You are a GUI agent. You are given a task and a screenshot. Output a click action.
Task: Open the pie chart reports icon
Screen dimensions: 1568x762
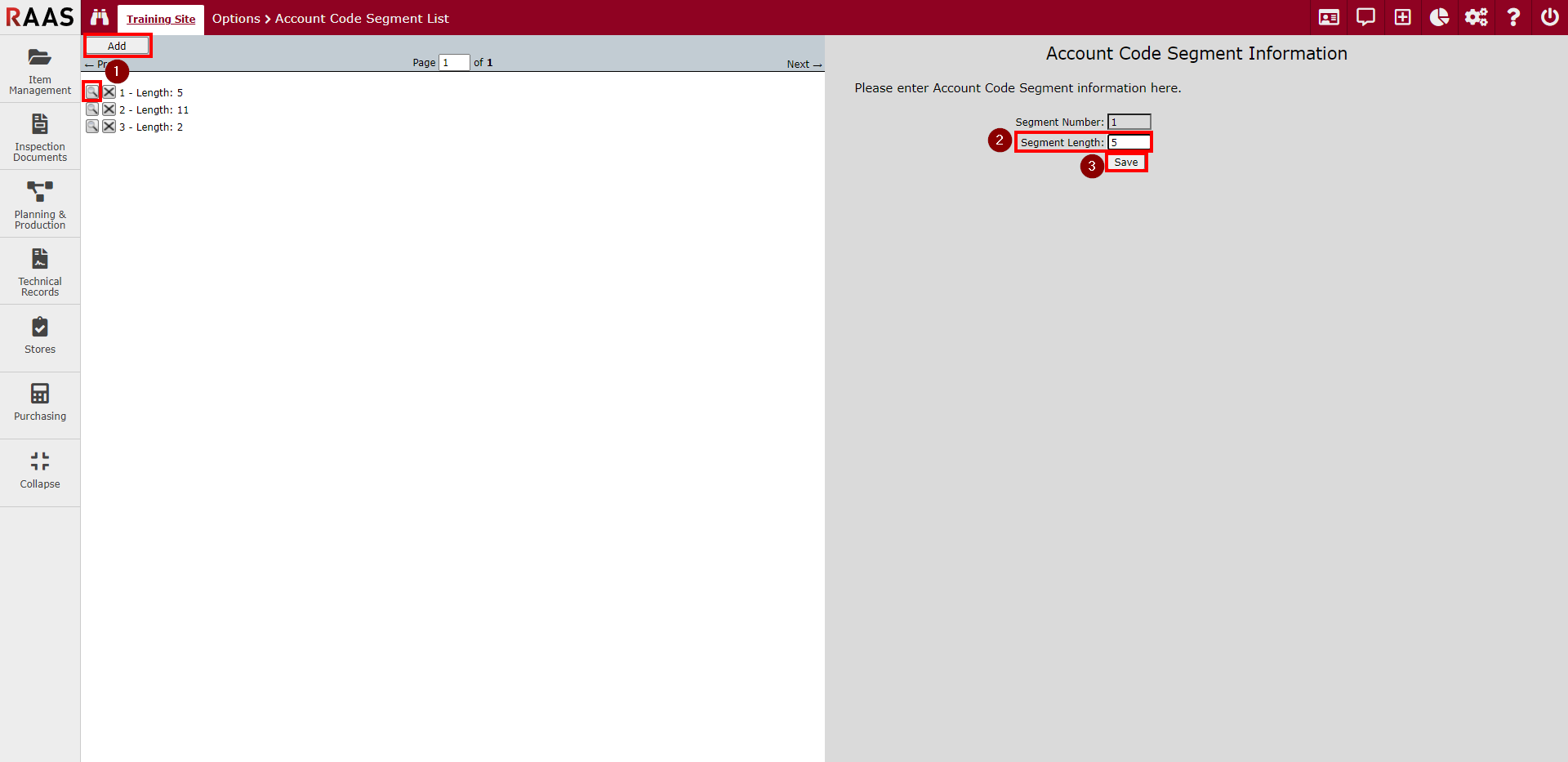point(1439,16)
